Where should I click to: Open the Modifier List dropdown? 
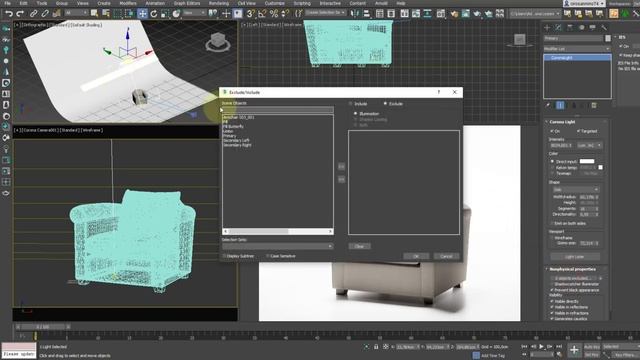tap(577, 49)
